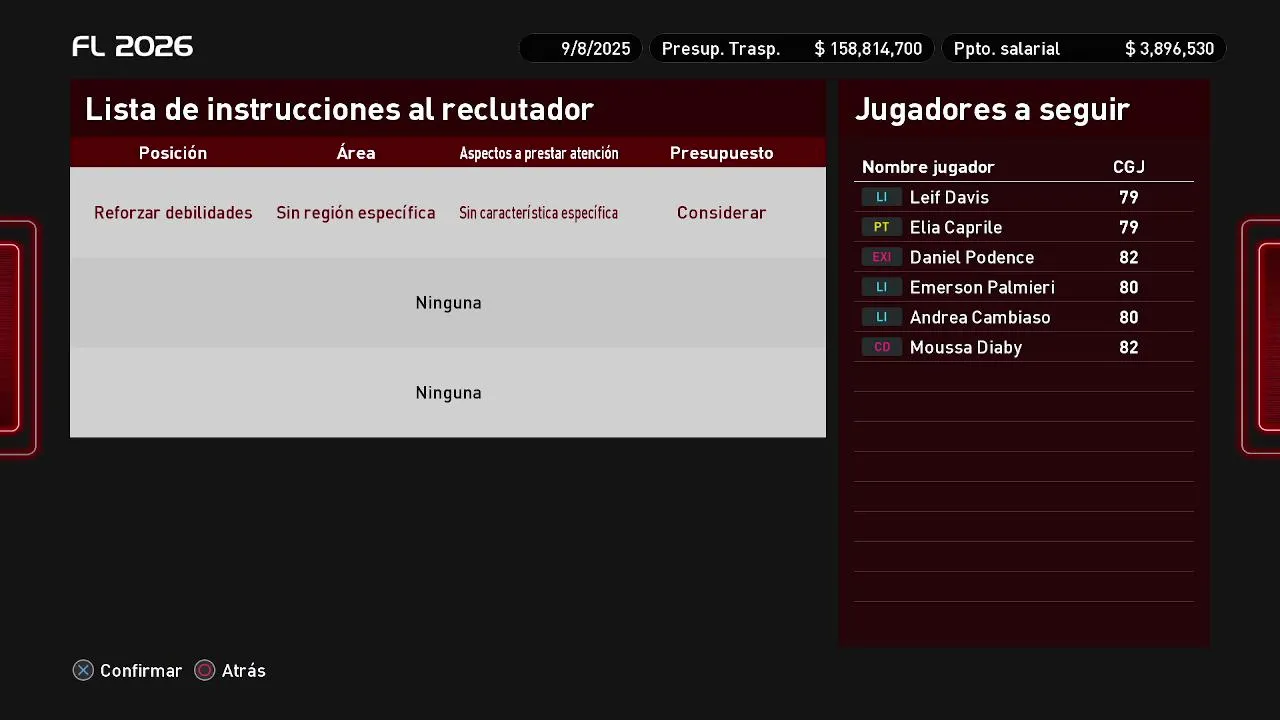Open the second instruction slot labeled Ninguna
The image size is (1280, 720).
(x=448, y=303)
